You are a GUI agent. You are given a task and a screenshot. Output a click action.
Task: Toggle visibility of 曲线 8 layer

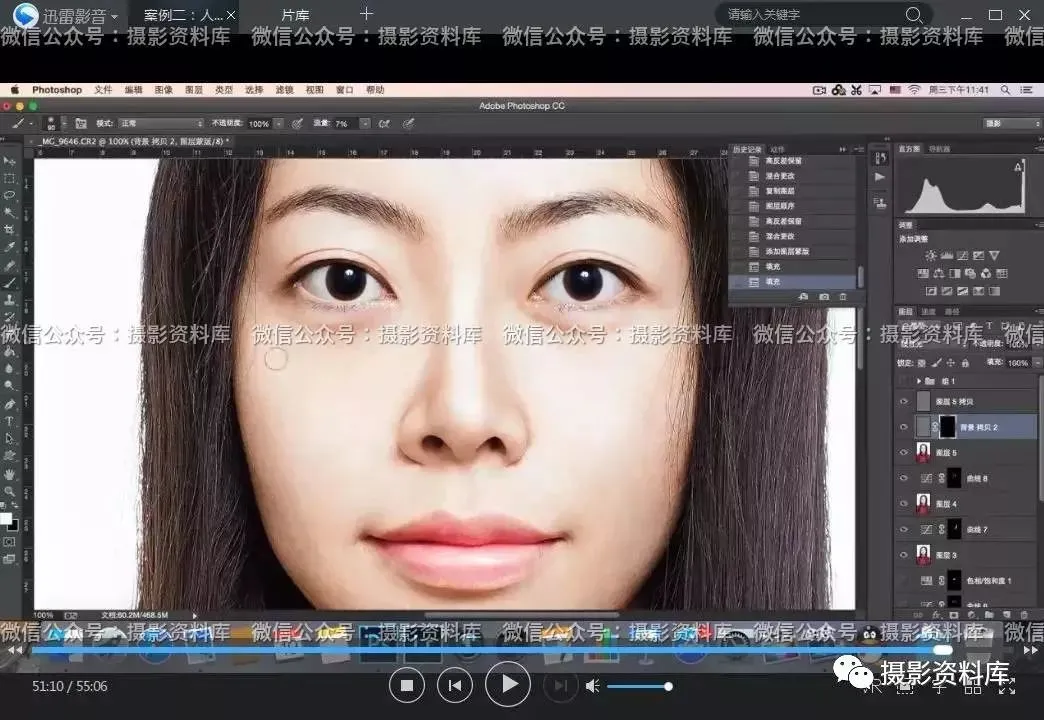904,478
